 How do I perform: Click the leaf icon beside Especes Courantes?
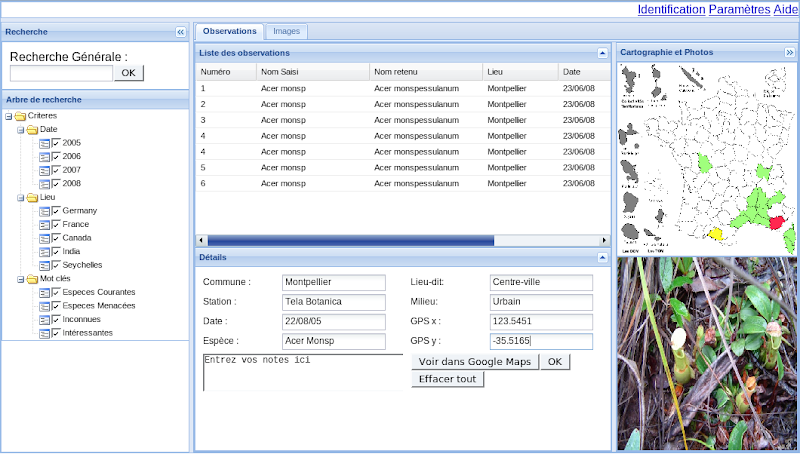click(x=45, y=293)
